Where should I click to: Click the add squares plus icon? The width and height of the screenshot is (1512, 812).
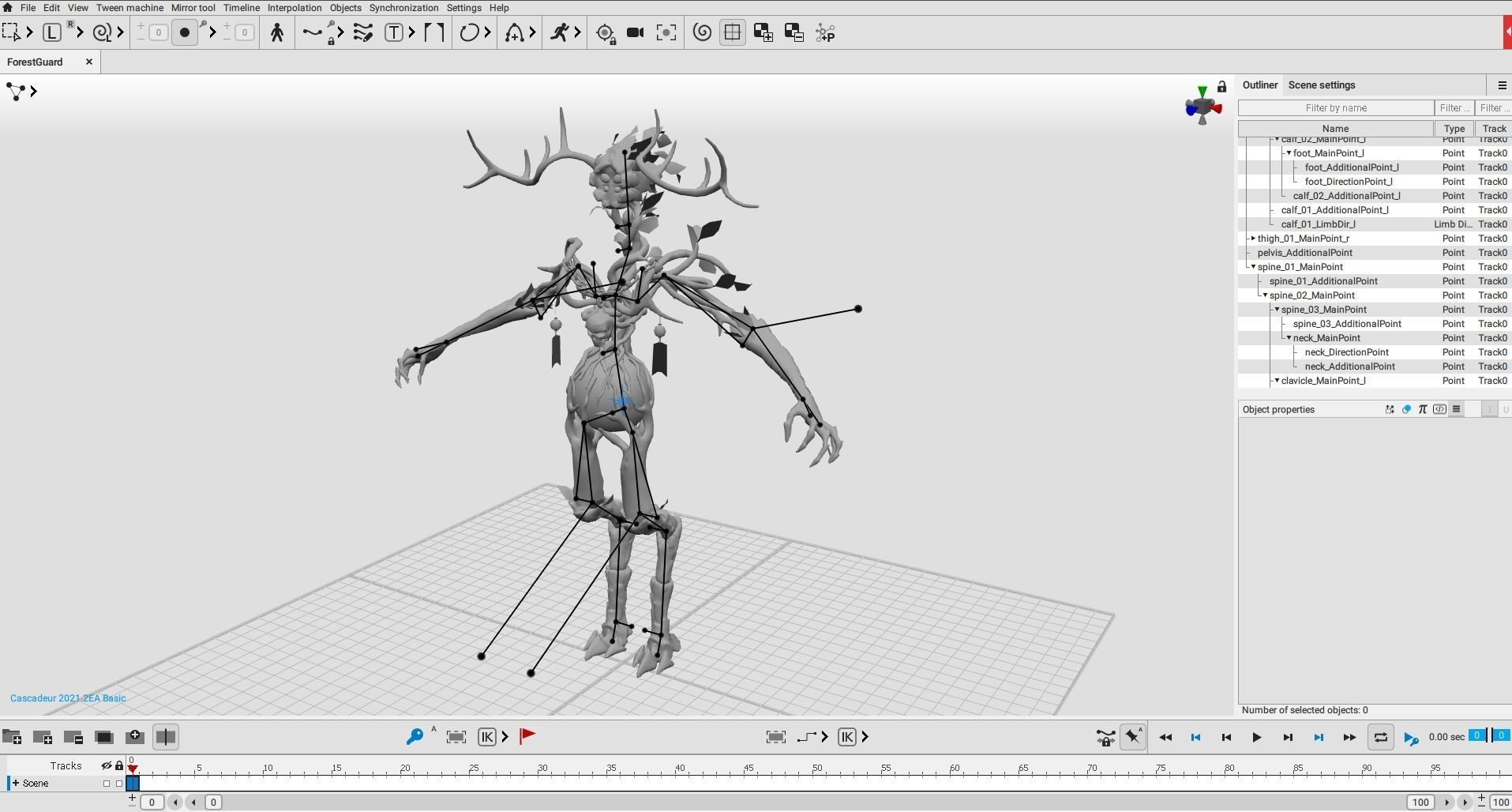click(764, 32)
